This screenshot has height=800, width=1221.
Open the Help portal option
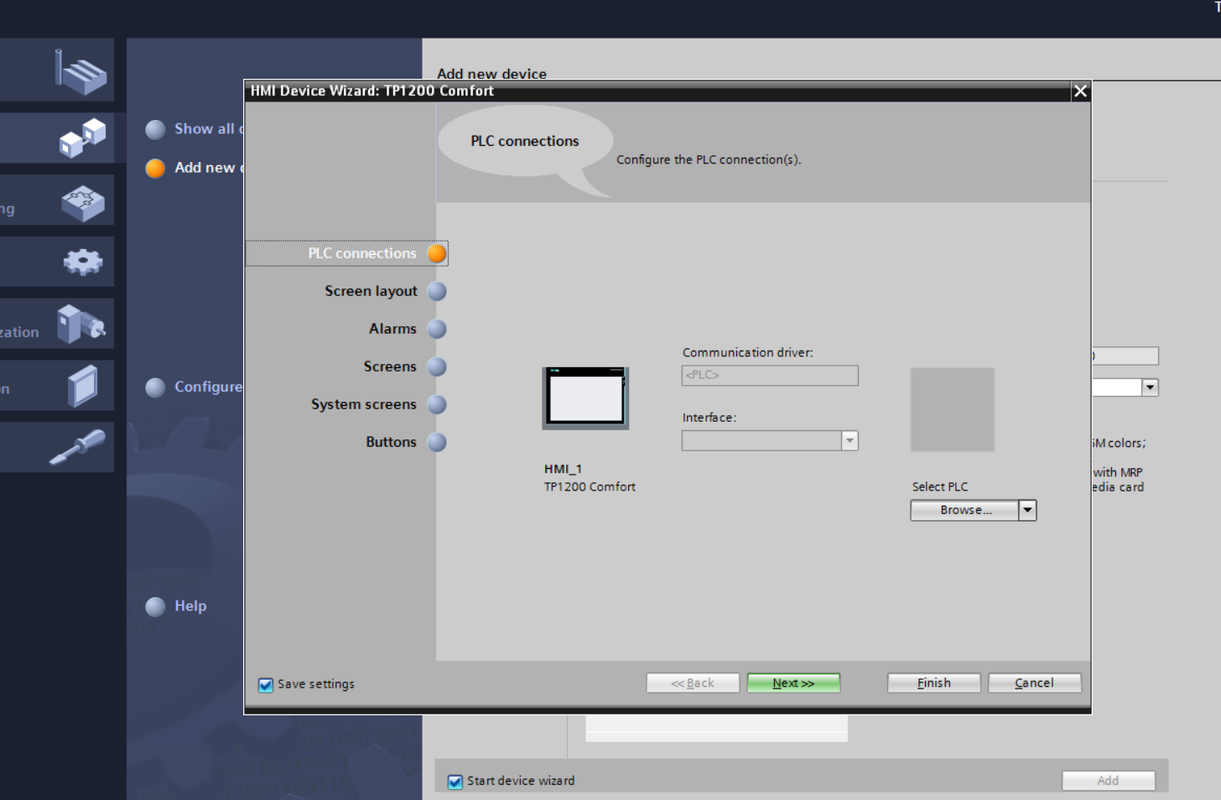click(x=191, y=606)
